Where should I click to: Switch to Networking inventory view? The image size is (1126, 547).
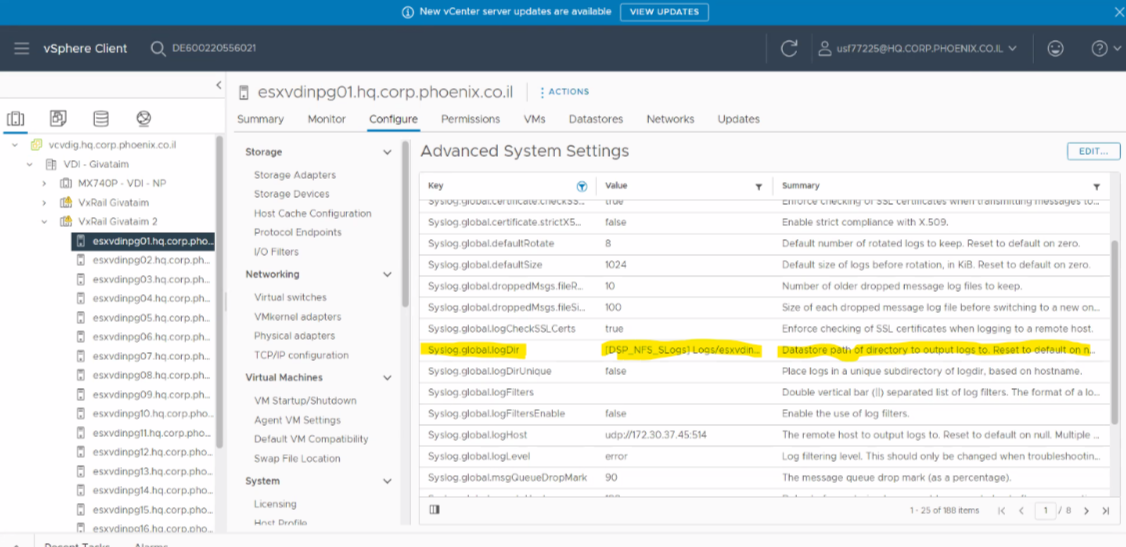[144, 119]
